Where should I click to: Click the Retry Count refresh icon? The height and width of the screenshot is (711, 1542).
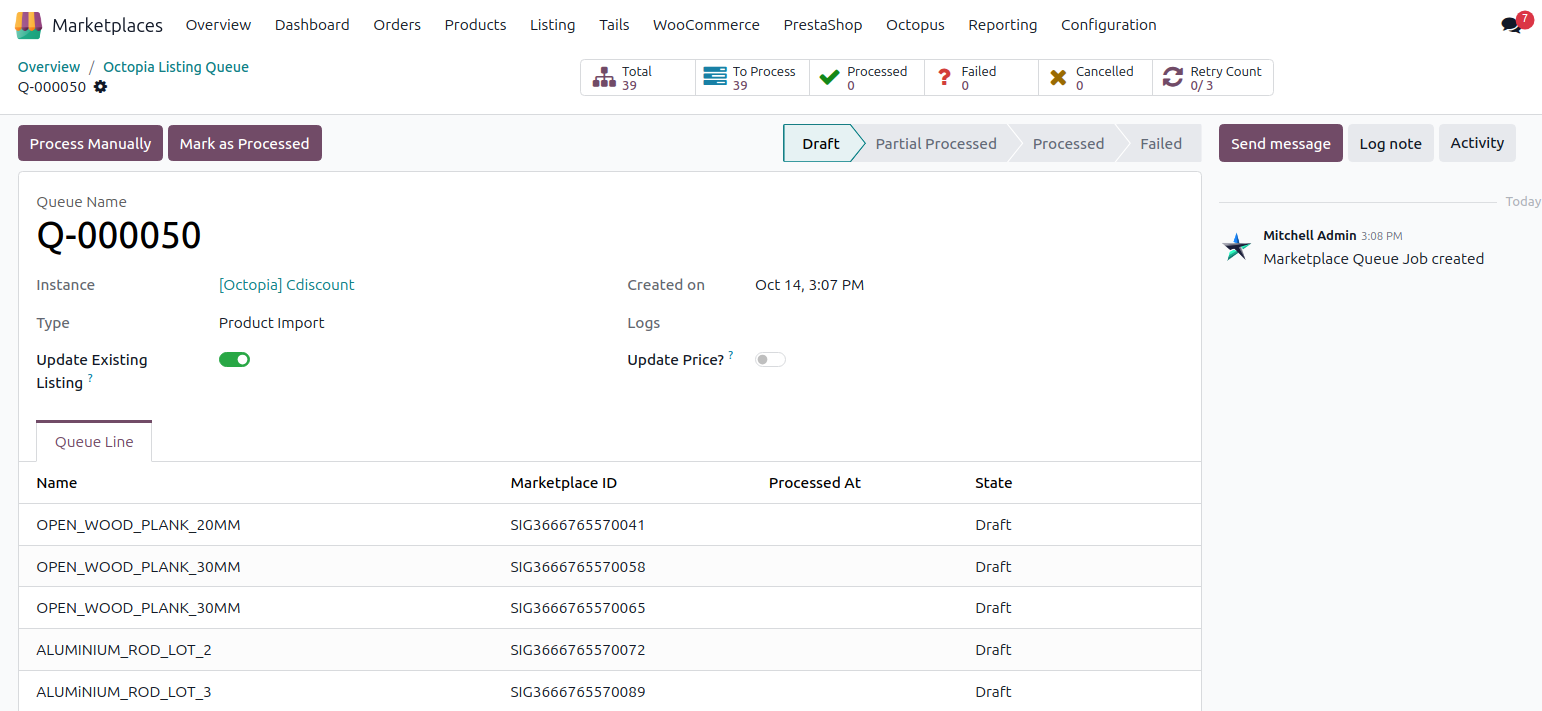[1172, 78]
